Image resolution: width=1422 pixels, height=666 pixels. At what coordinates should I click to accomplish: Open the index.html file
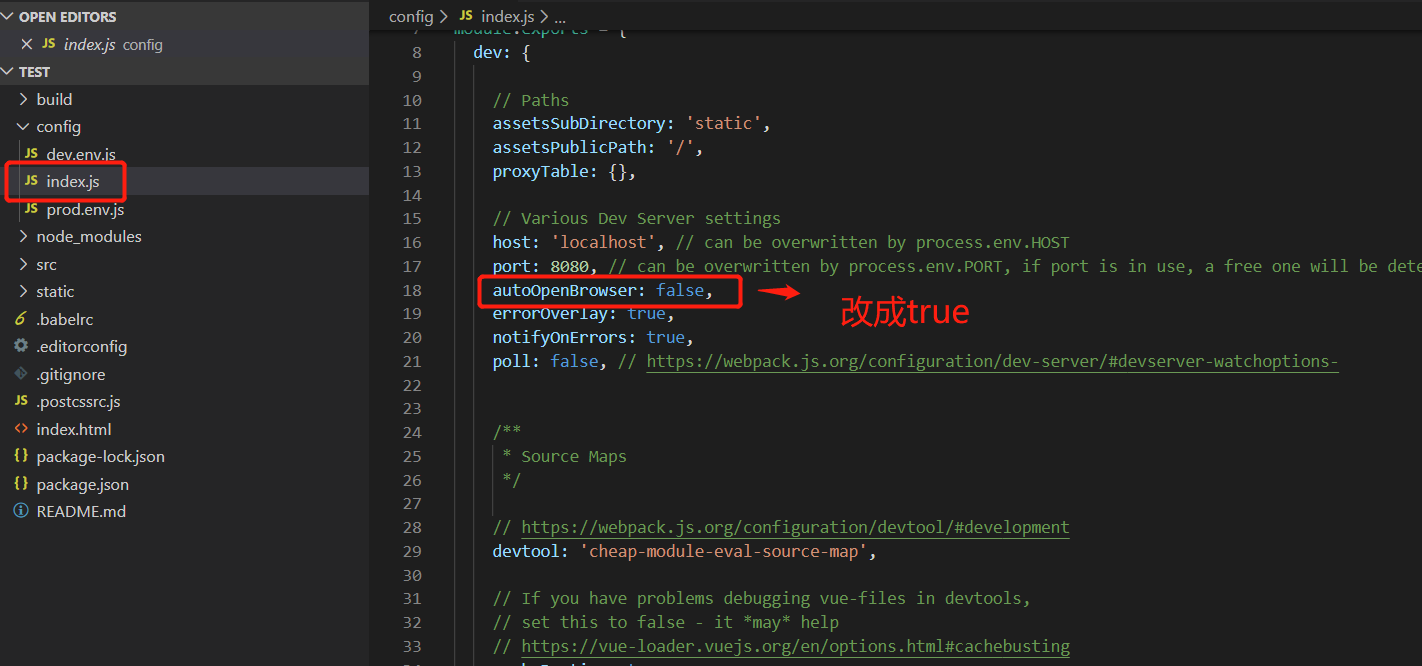click(x=74, y=430)
